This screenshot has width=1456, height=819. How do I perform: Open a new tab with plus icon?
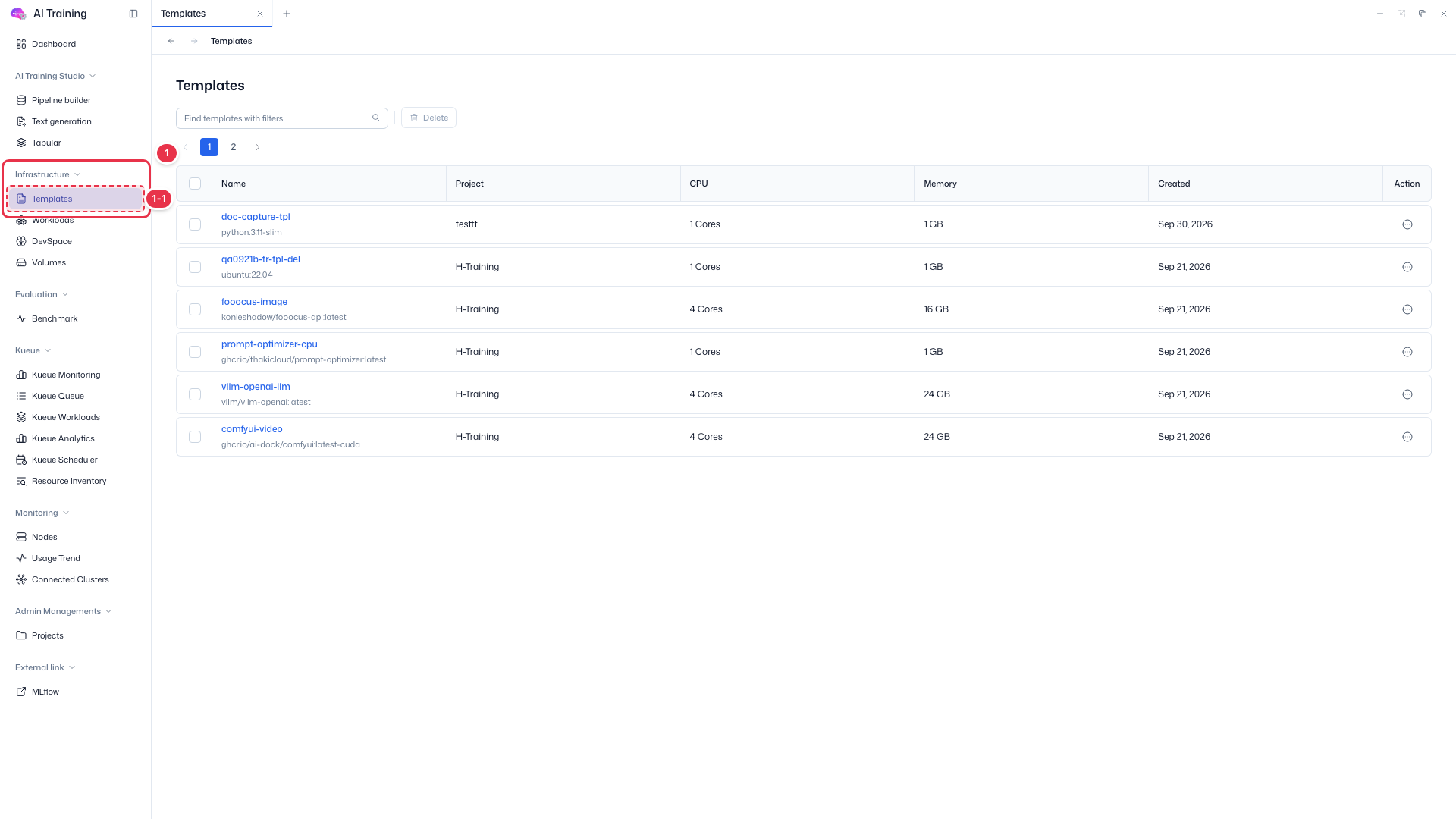pyautogui.click(x=287, y=14)
